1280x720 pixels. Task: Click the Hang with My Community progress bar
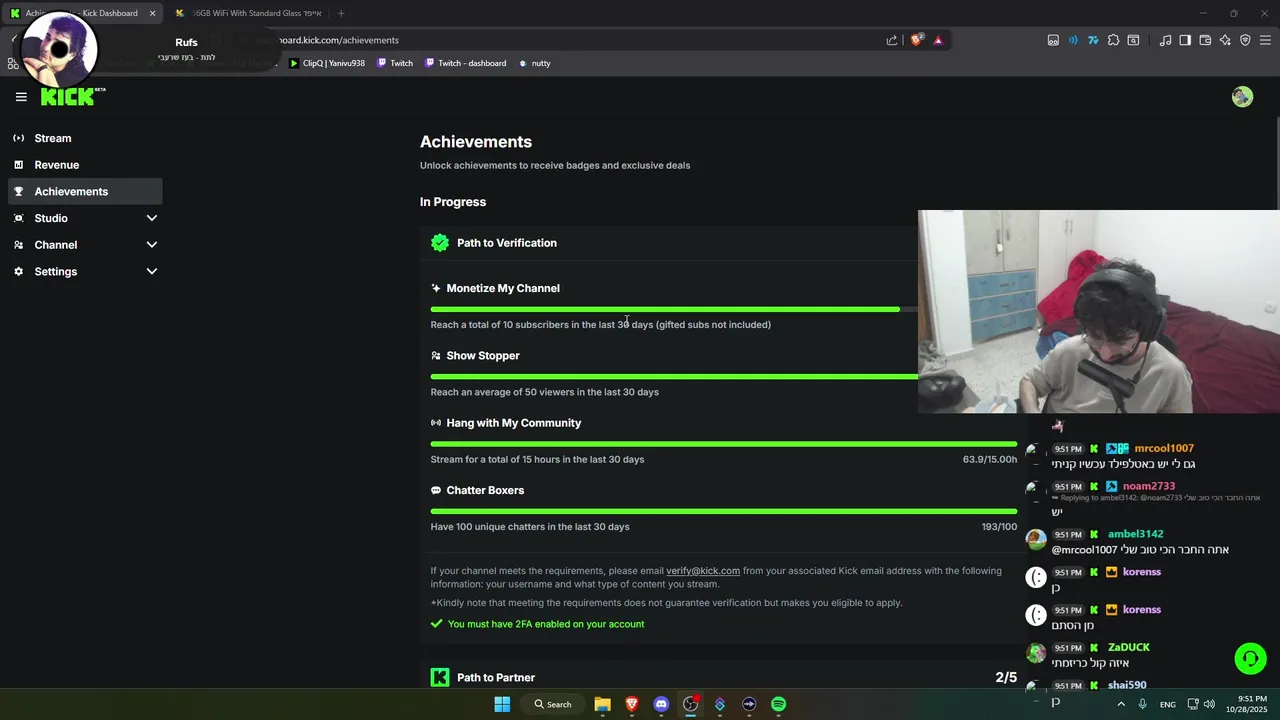[724, 444]
